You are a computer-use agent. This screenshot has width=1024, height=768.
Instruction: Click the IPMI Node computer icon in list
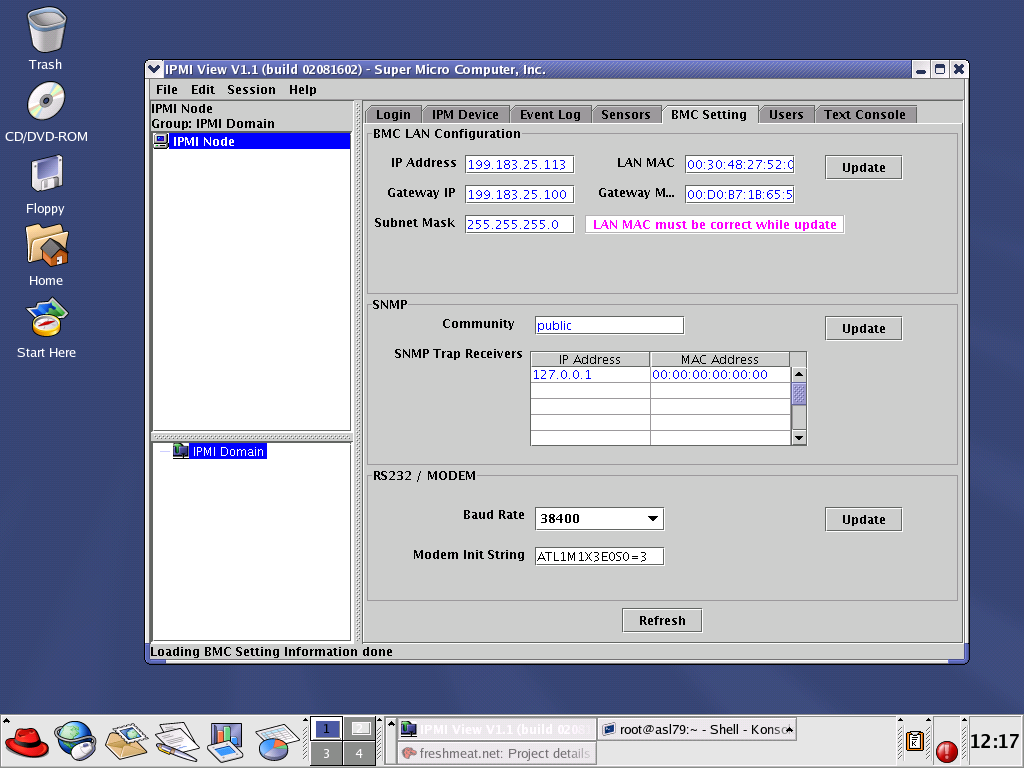pyautogui.click(x=161, y=141)
